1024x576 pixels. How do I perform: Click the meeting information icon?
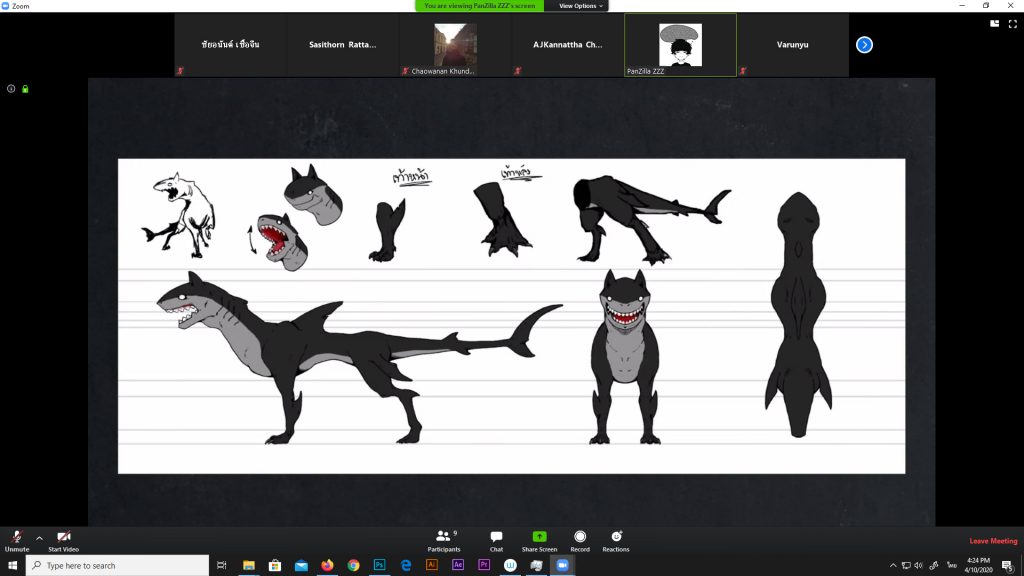pos(11,89)
